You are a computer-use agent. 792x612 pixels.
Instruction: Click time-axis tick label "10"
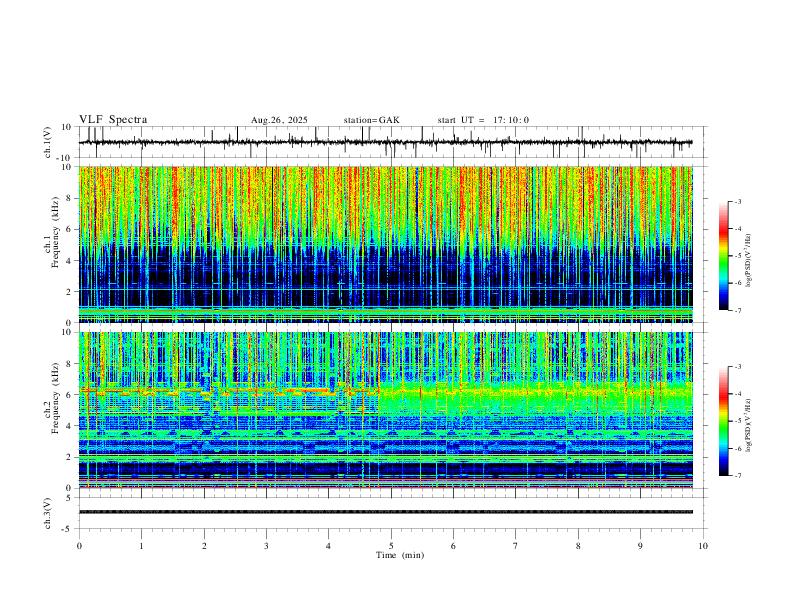click(x=703, y=546)
